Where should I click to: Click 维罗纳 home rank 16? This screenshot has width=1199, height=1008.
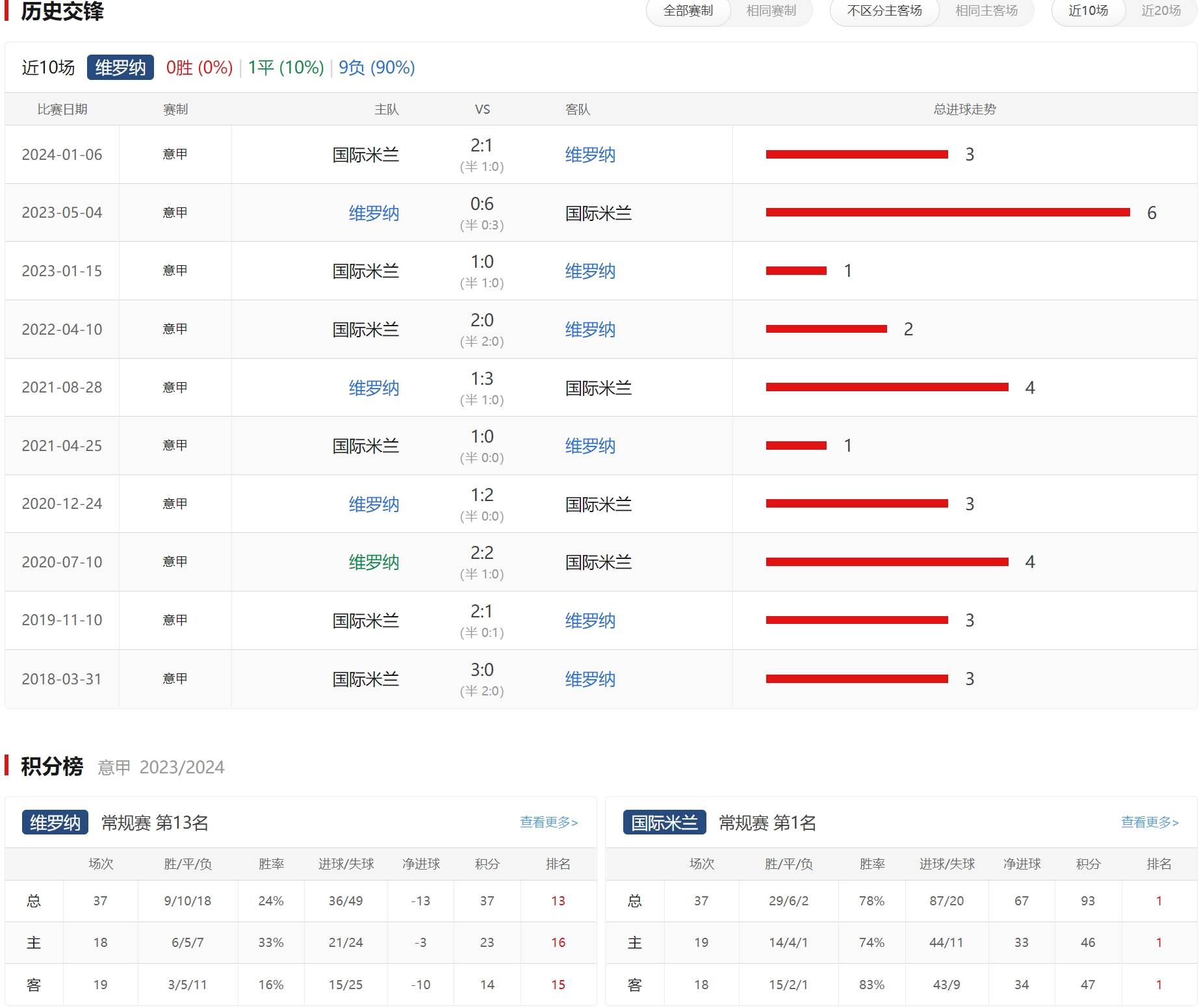(x=558, y=942)
